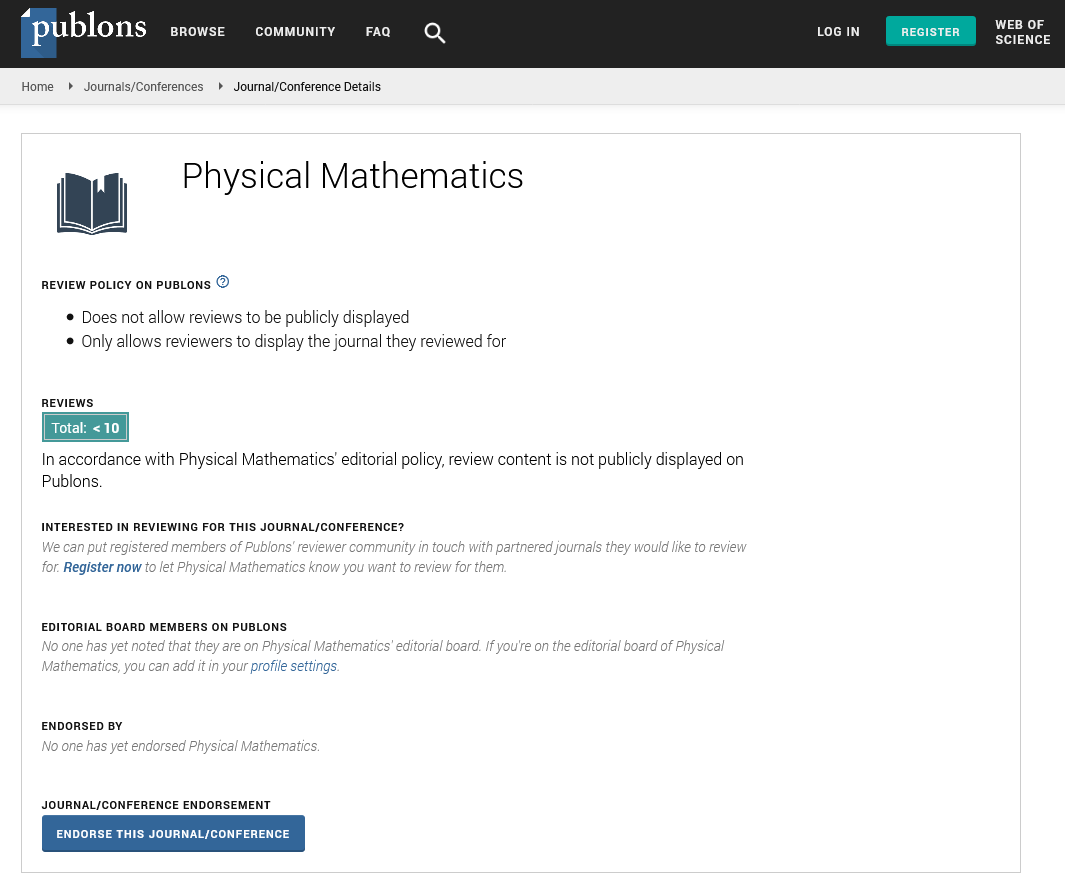1065x893 pixels.
Task: Click the arrow before Journal/Conference Details
Action: 219,87
